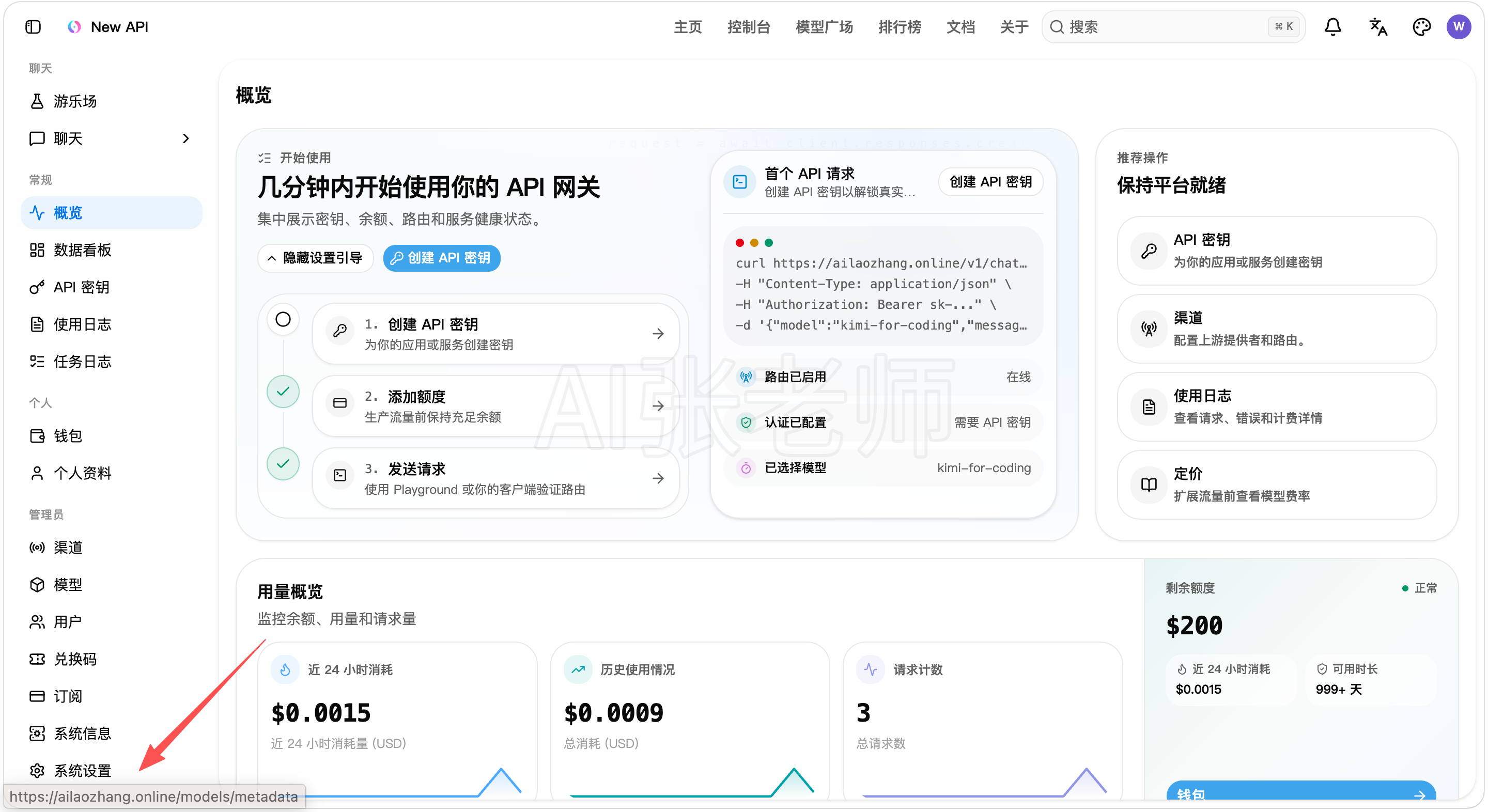
Task: Go to 关于 in top navigation
Action: 1014,26
